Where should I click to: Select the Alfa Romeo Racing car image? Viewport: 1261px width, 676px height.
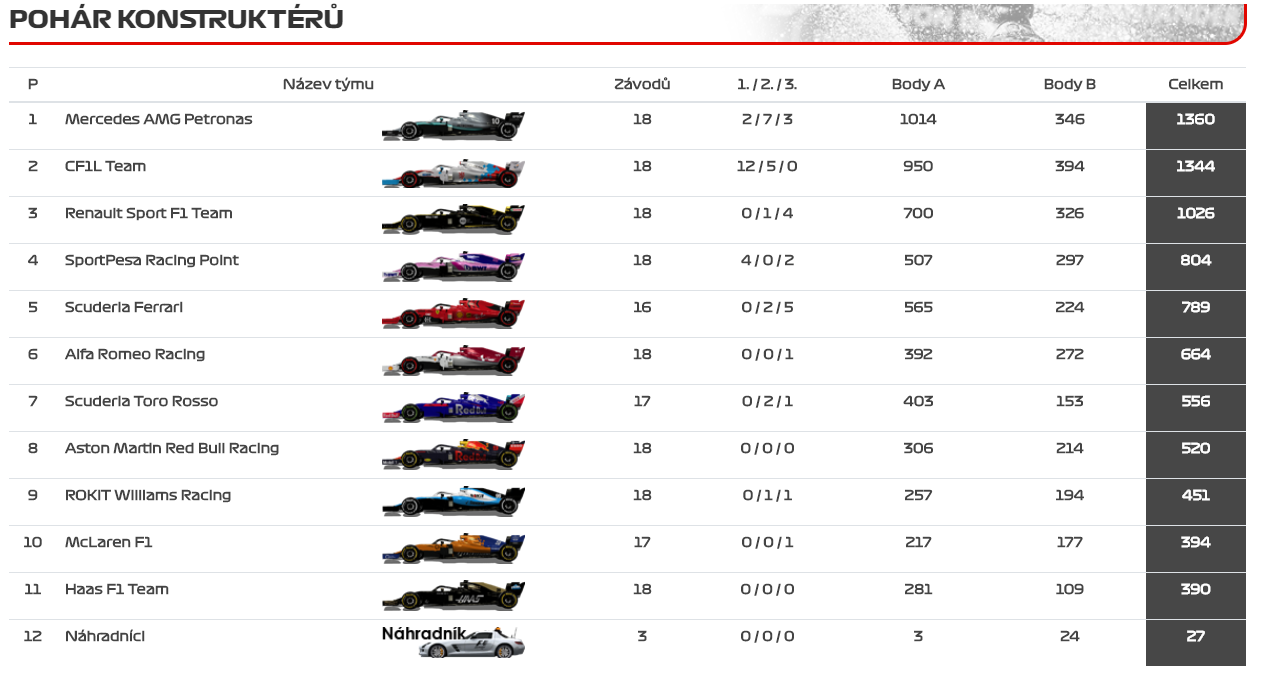pos(453,360)
